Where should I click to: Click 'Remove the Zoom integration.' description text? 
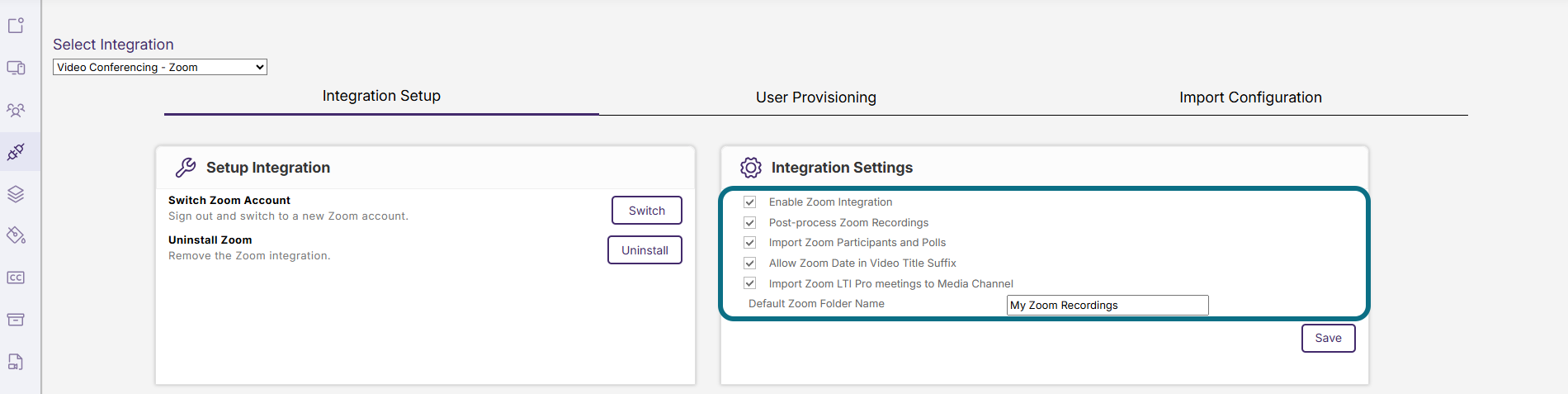click(x=249, y=256)
